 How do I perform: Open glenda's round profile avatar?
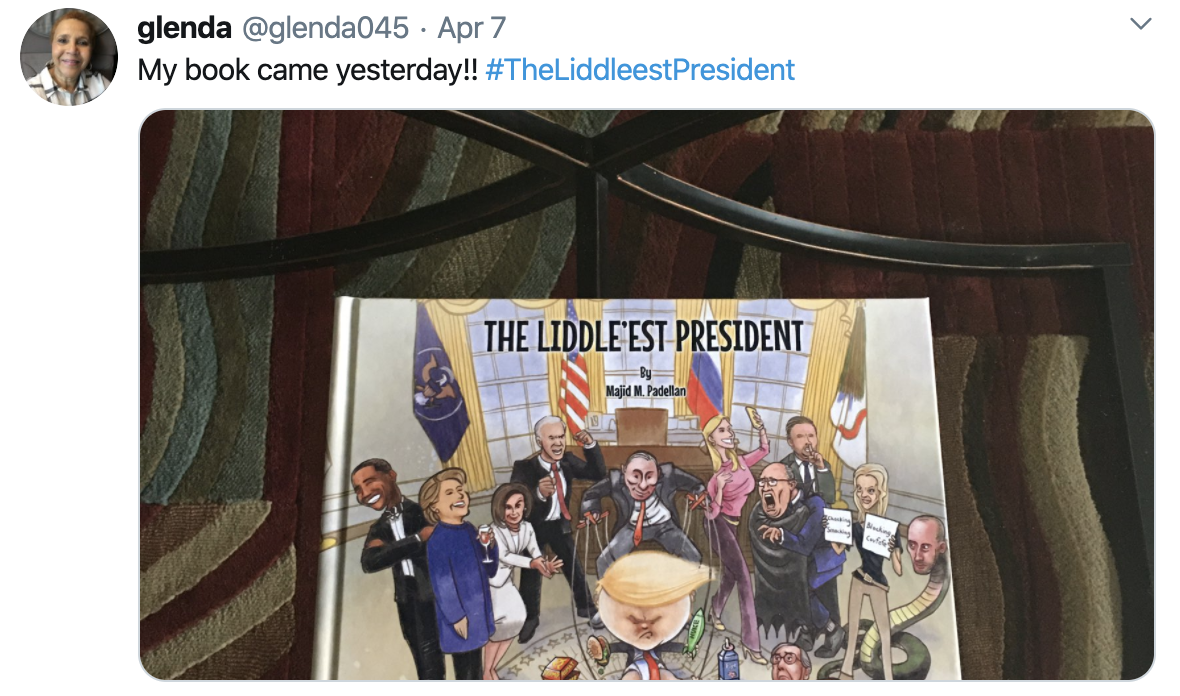pyautogui.click(x=68, y=57)
